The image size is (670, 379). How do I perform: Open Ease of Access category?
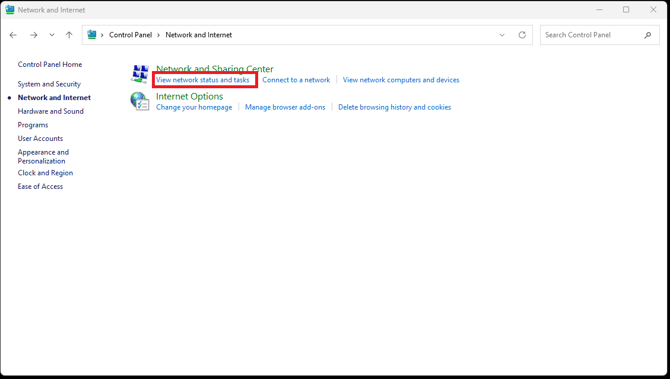(40, 186)
